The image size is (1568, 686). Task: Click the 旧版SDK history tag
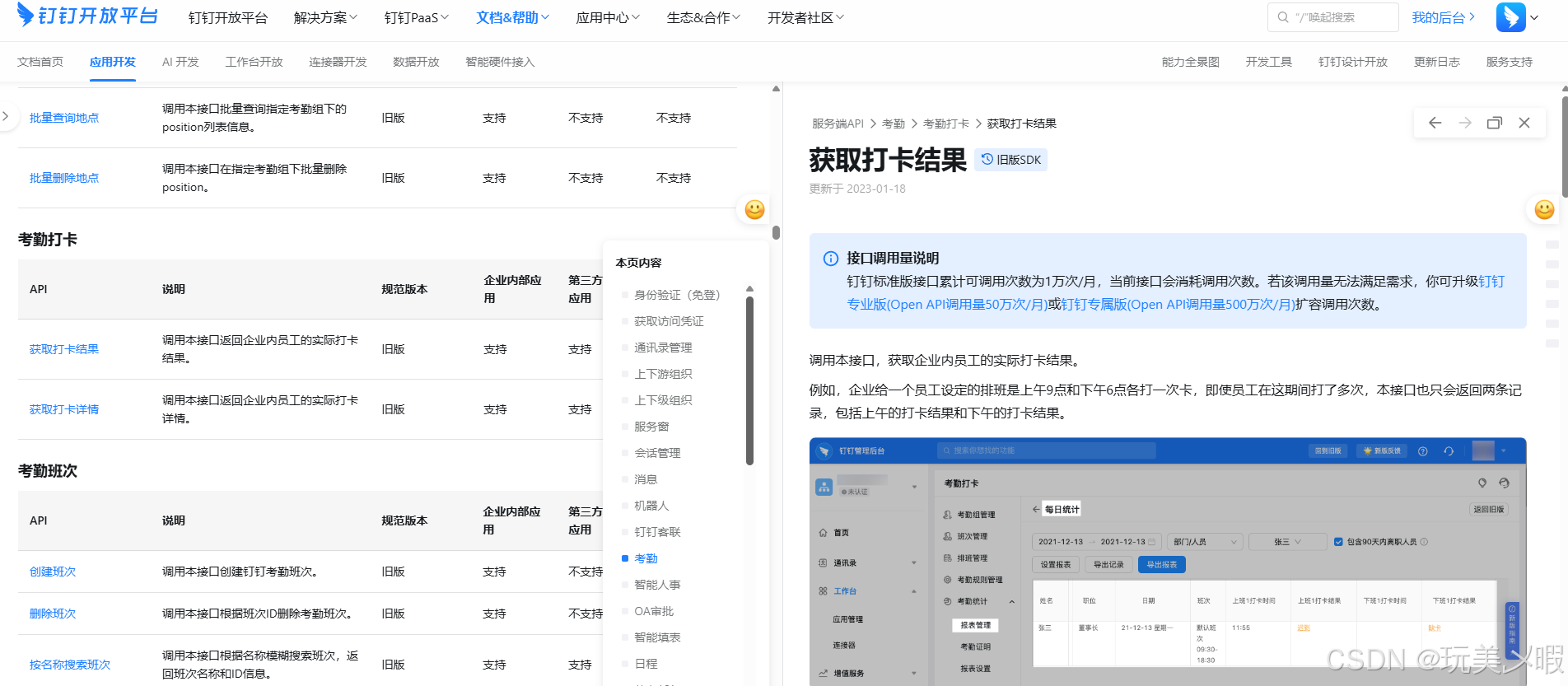pos(1010,160)
